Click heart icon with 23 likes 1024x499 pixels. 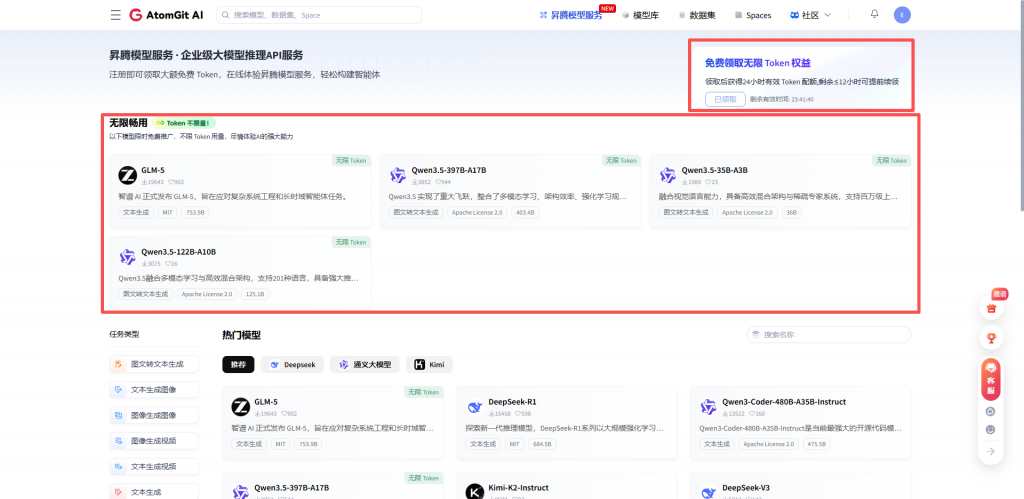point(708,182)
